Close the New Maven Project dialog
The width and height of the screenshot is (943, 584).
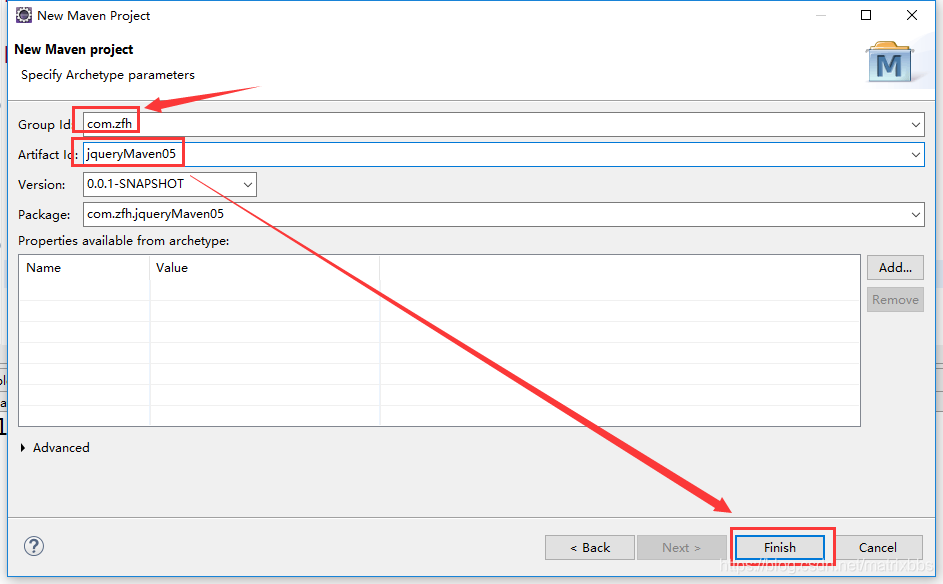tap(912, 15)
